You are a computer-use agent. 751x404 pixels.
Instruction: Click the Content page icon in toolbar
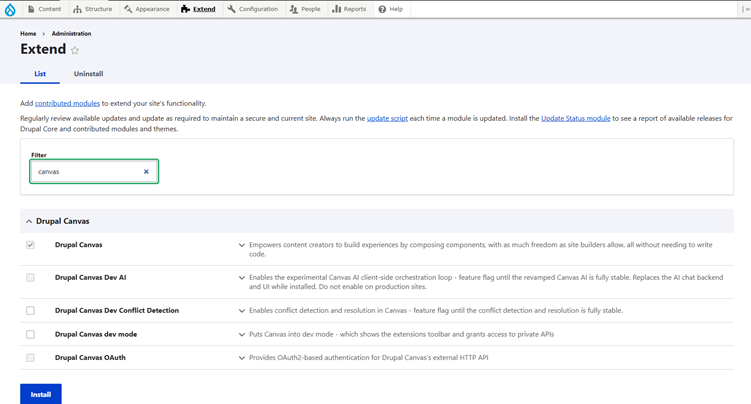click(x=31, y=9)
